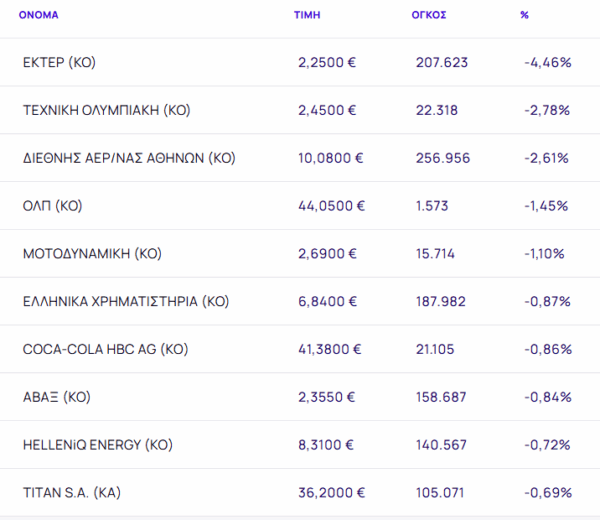Sort by the % column header
The height and width of the screenshot is (520, 600).
(524, 15)
